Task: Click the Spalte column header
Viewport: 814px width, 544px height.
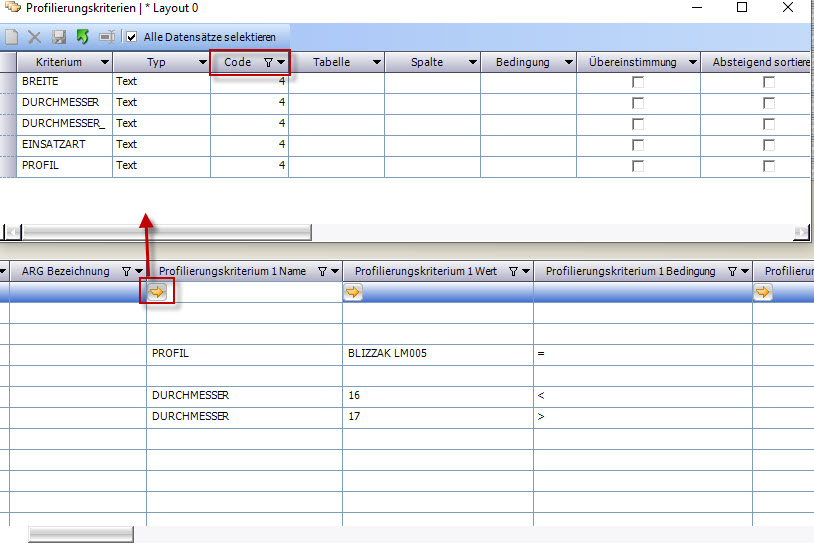Action: pos(427,62)
